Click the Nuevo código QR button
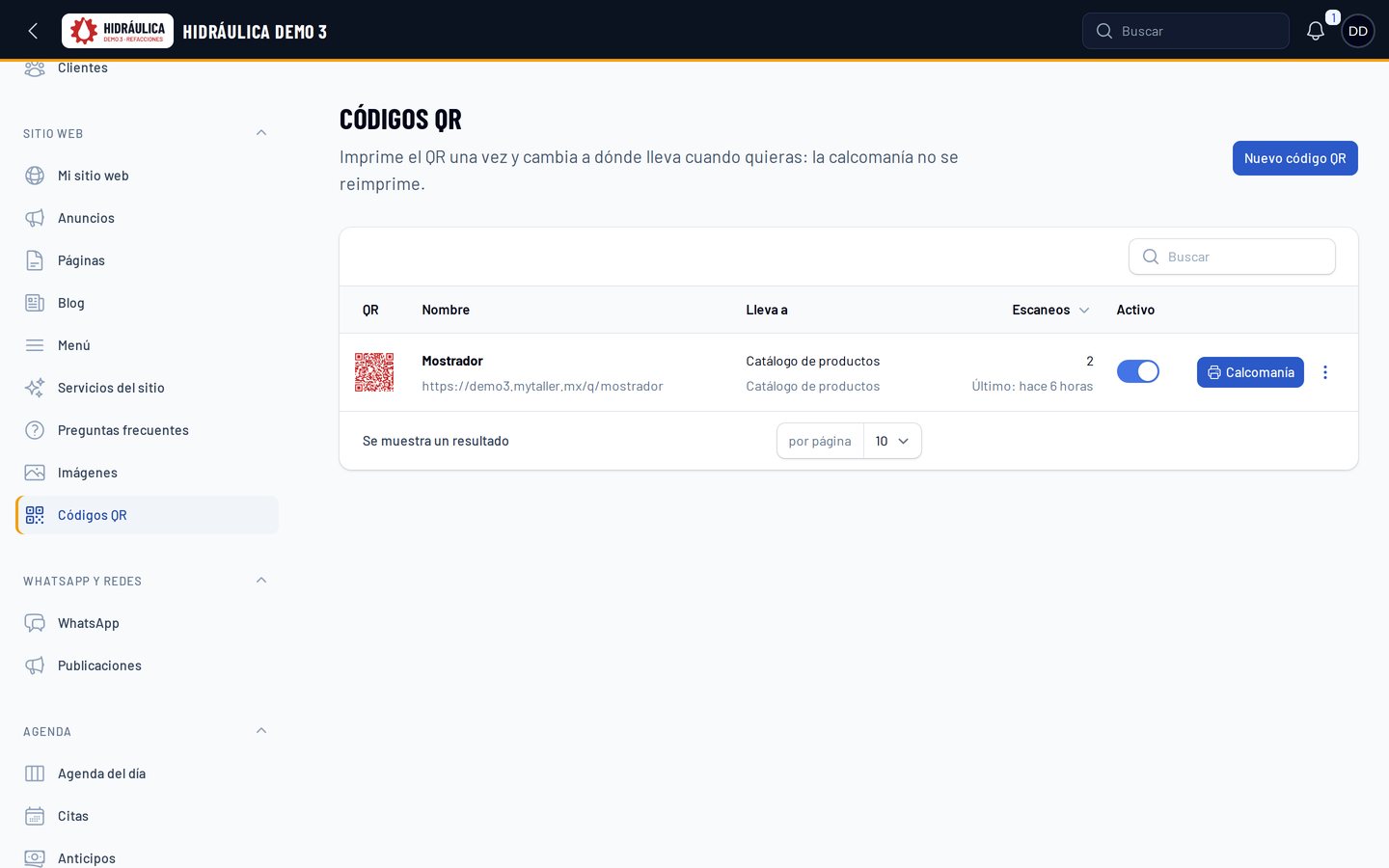The width and height of the screenshot is (1389, 868). [1294, 158]
